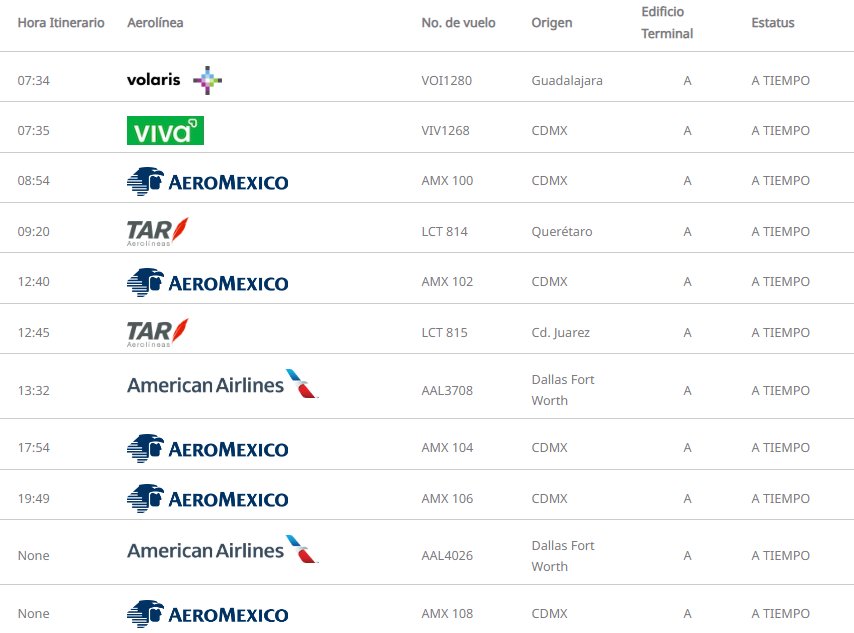Click the TAR logo for flight LCT 814

pos(158,231)
